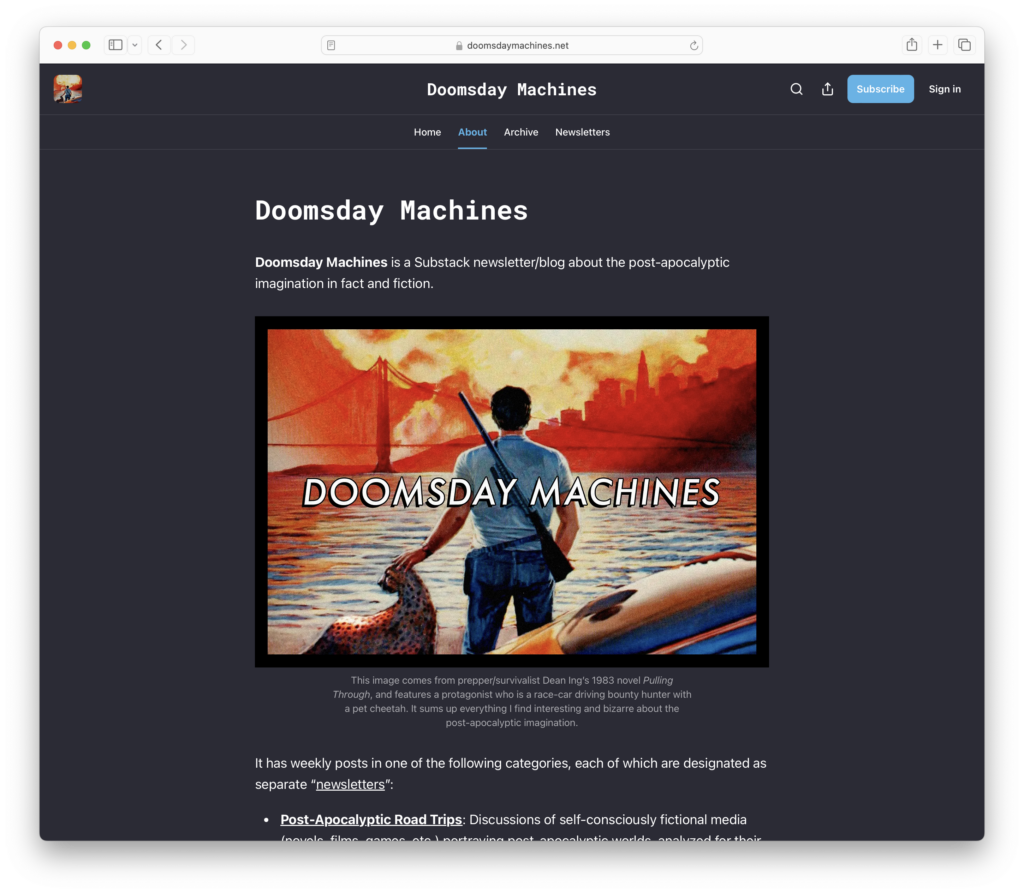This screenshot has height=893, width=1024.
Task: Click the Doomsday Machines cover image
Action: (x=511, y=491)
